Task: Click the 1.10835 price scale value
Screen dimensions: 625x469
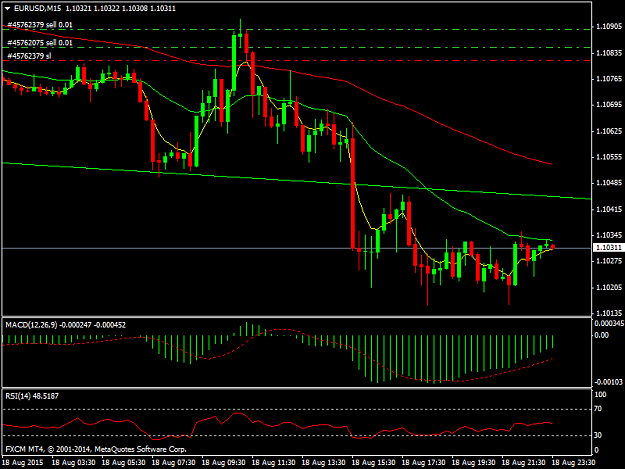Action: point(609,53)
